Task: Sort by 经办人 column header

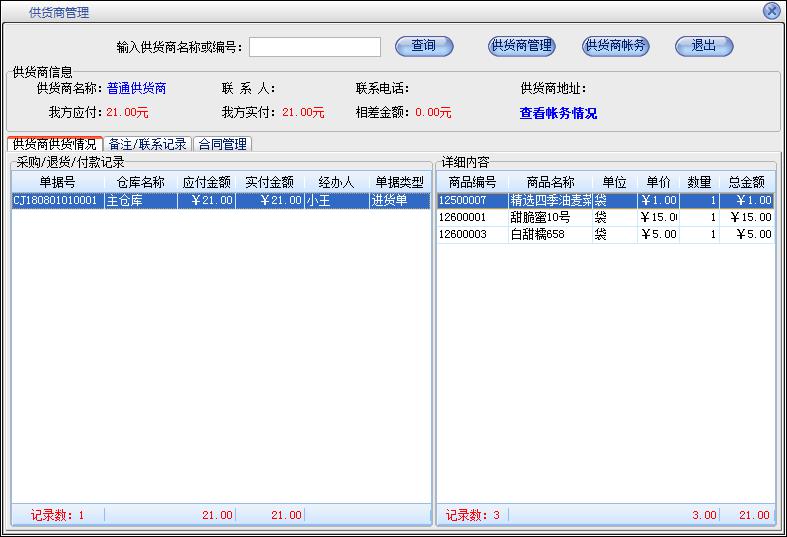Action: coord(336,183)
